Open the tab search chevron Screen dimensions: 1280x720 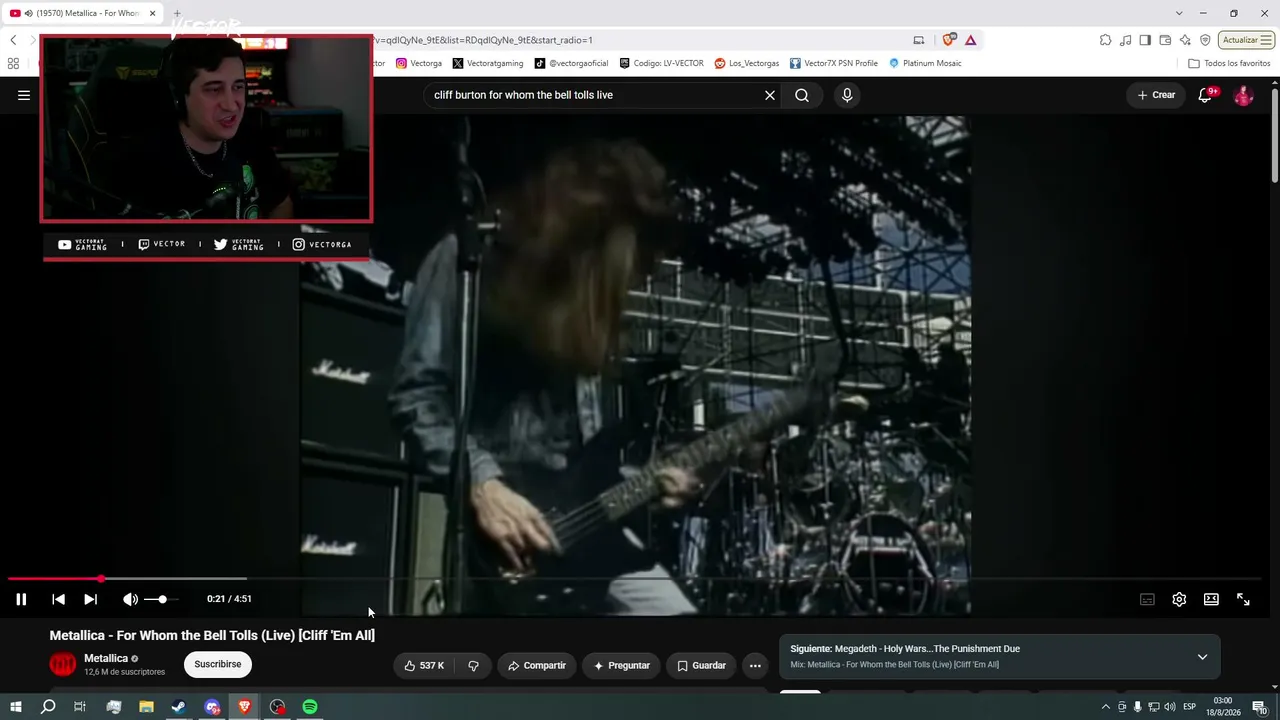(x=1178, y=13)
